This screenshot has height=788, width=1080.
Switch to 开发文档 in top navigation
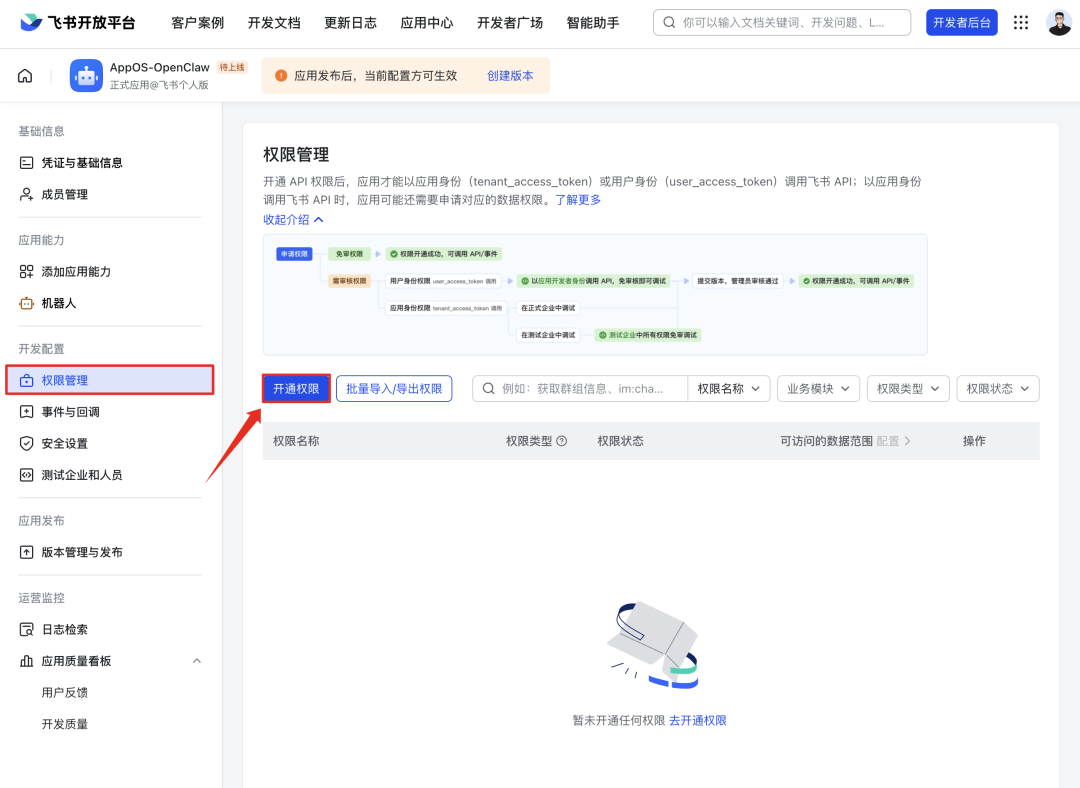coord(274,22)
